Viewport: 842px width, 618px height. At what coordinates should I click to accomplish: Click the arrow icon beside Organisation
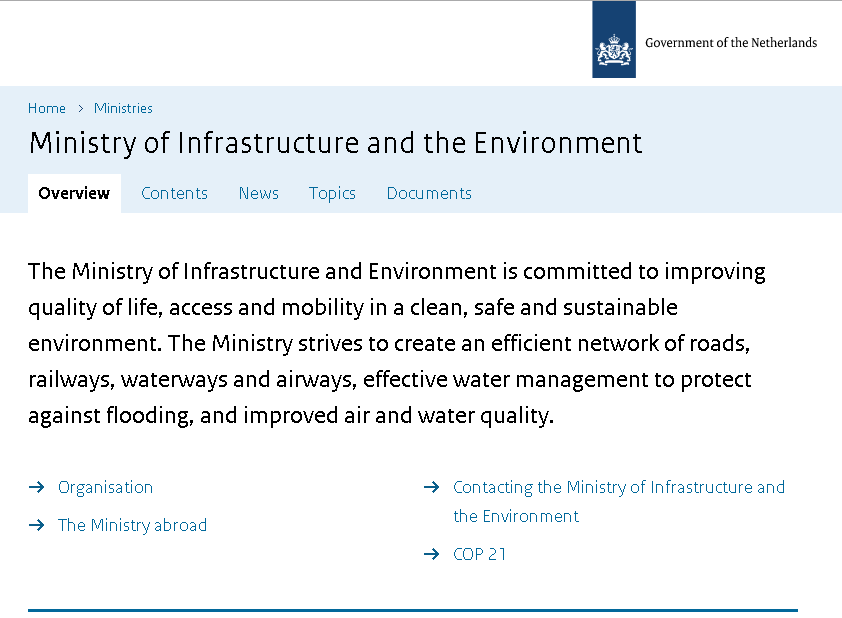37,487
